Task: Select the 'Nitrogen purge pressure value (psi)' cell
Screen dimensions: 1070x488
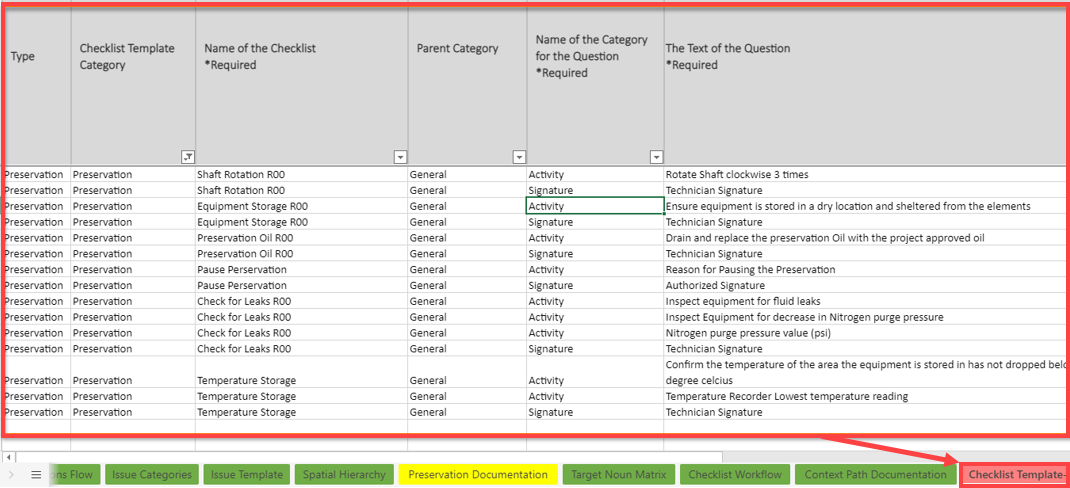Action: click(747, 333)
